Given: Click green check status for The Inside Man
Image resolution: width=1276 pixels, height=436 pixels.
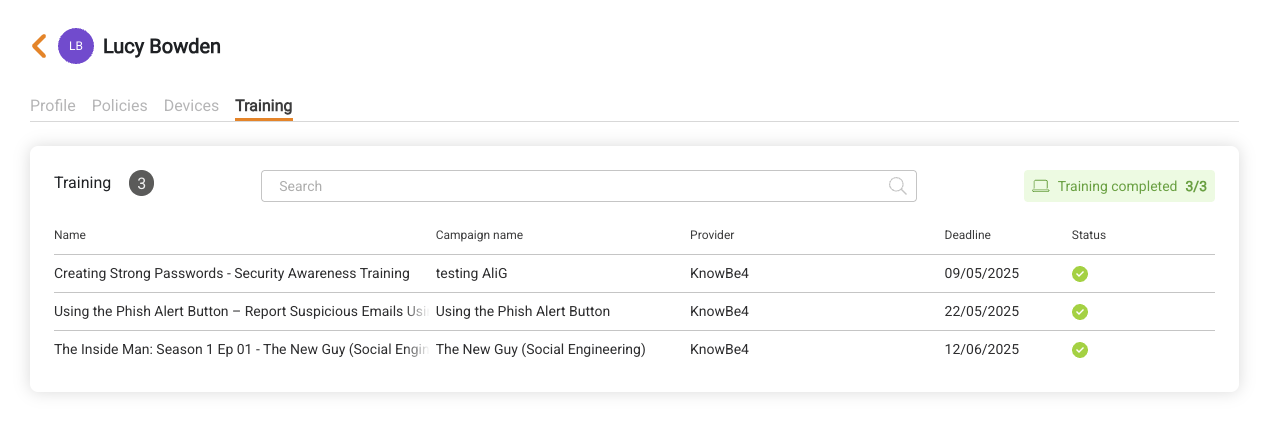Looking at the screenshot, I should 1080,350.
